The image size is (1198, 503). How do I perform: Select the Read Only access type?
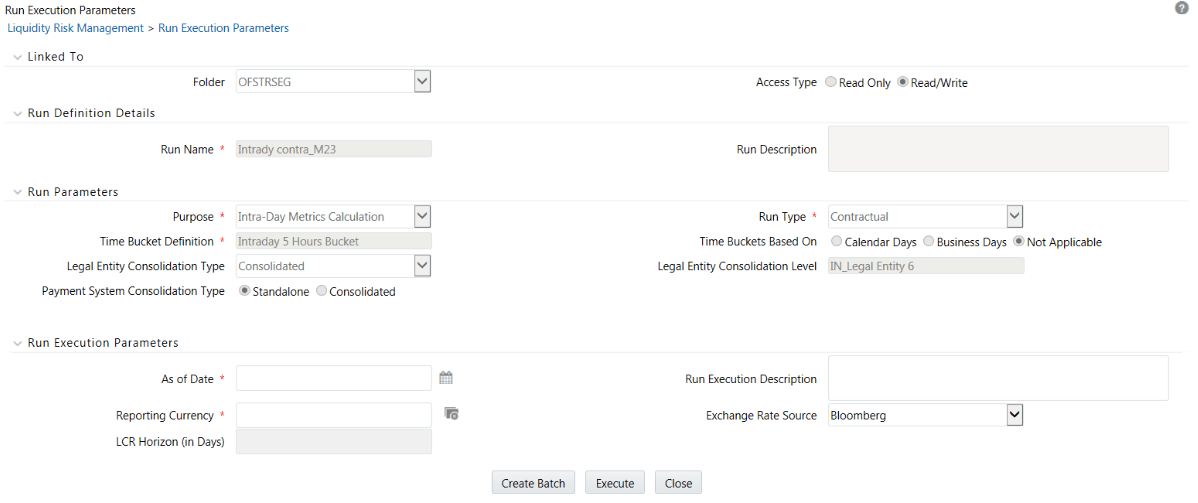click(831, 83)
